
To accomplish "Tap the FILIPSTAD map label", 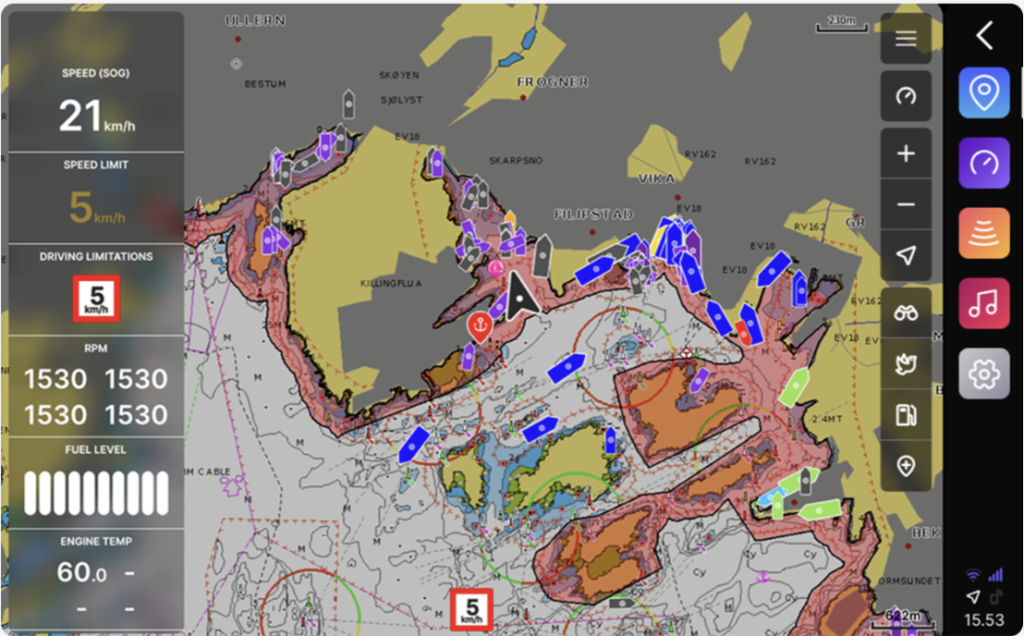I will [x=594, y=214].
